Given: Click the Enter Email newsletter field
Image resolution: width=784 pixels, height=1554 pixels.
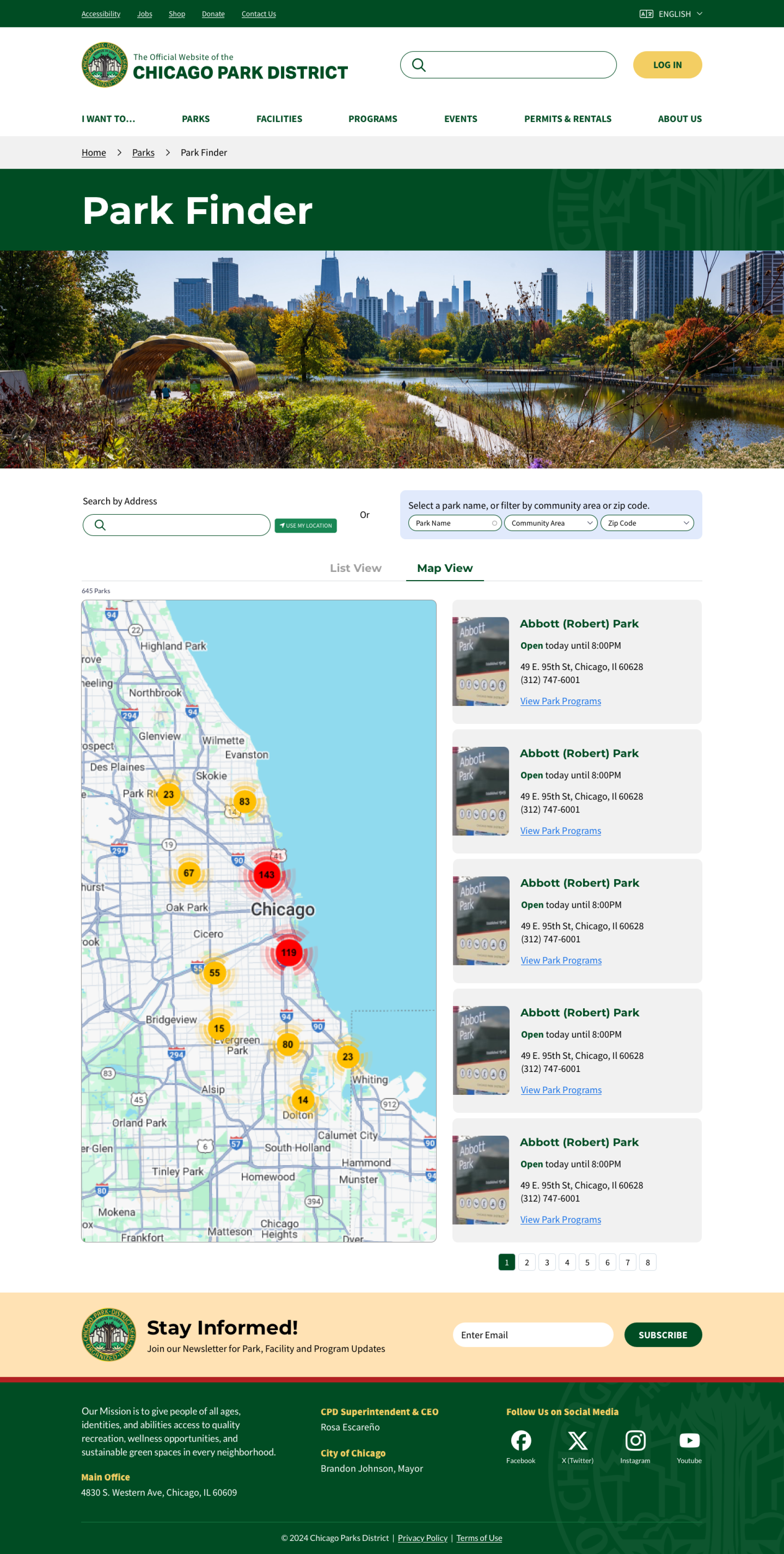Looking at the screenshot, I should [532, 1334].
